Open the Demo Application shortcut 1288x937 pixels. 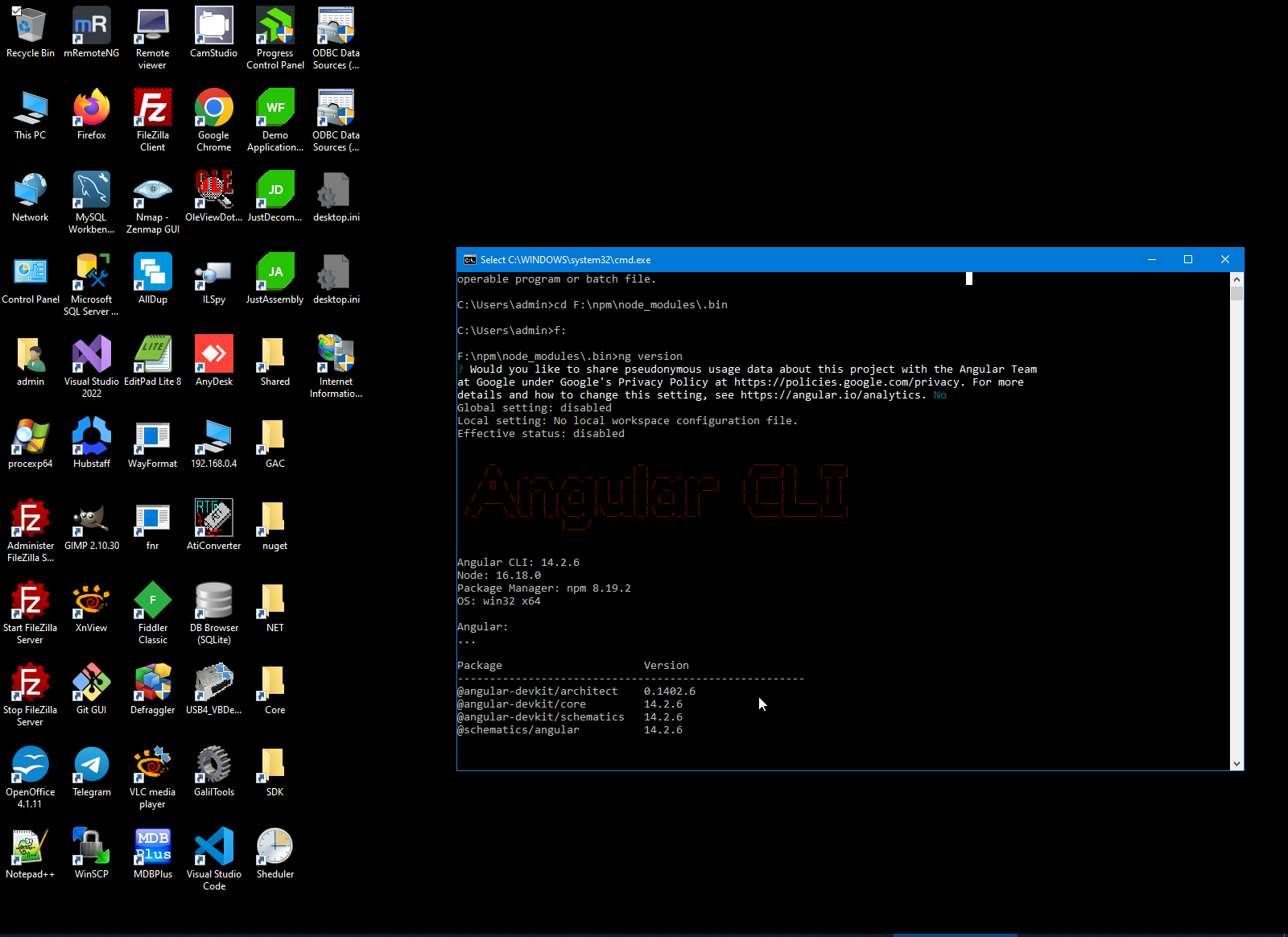(275, 120)
